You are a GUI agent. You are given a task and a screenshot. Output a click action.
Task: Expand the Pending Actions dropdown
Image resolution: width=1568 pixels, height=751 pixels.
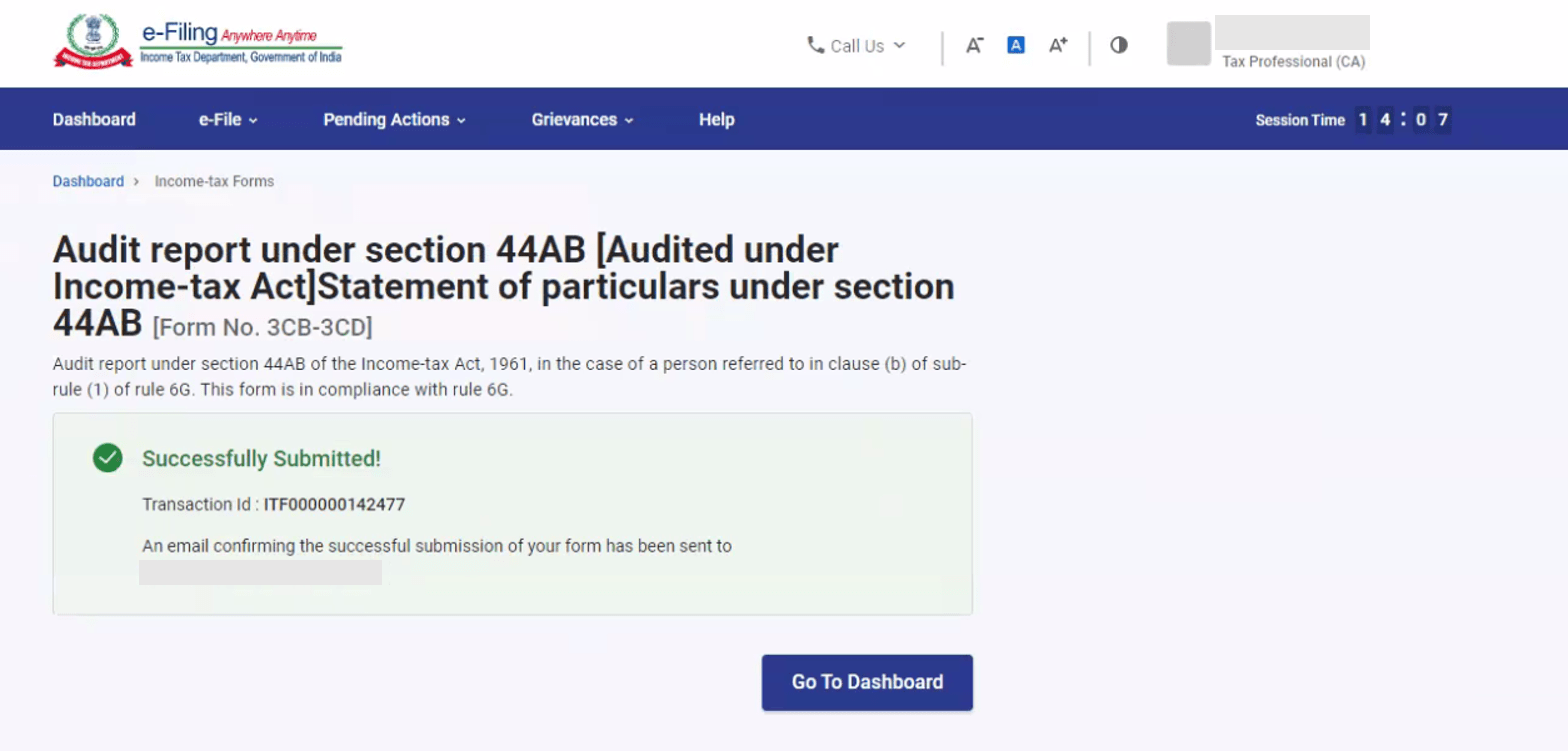tap(393, 119)
